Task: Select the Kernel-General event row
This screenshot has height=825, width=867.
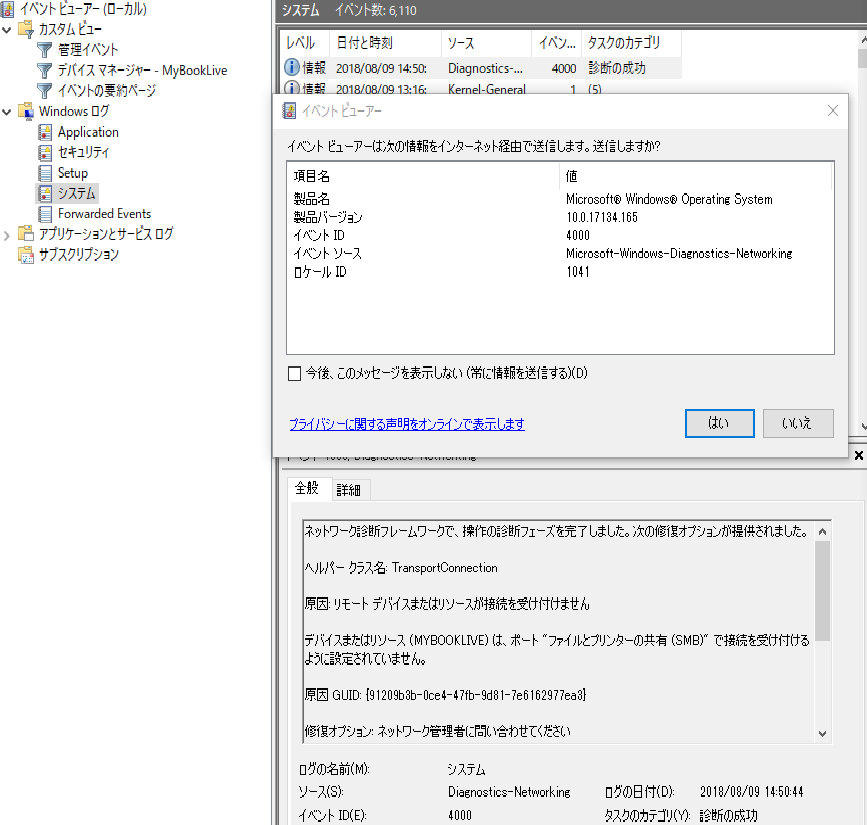Action: click(x=480, y=87)
